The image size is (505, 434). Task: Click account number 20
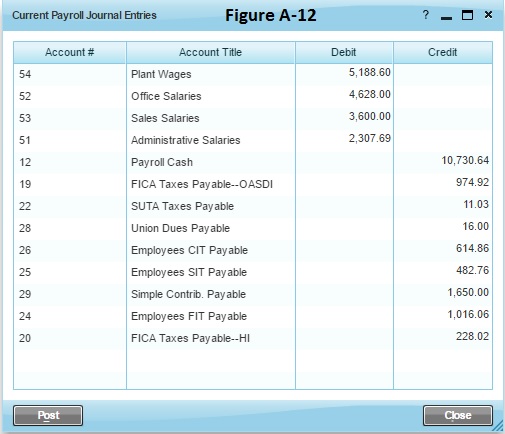pos(25,338)
